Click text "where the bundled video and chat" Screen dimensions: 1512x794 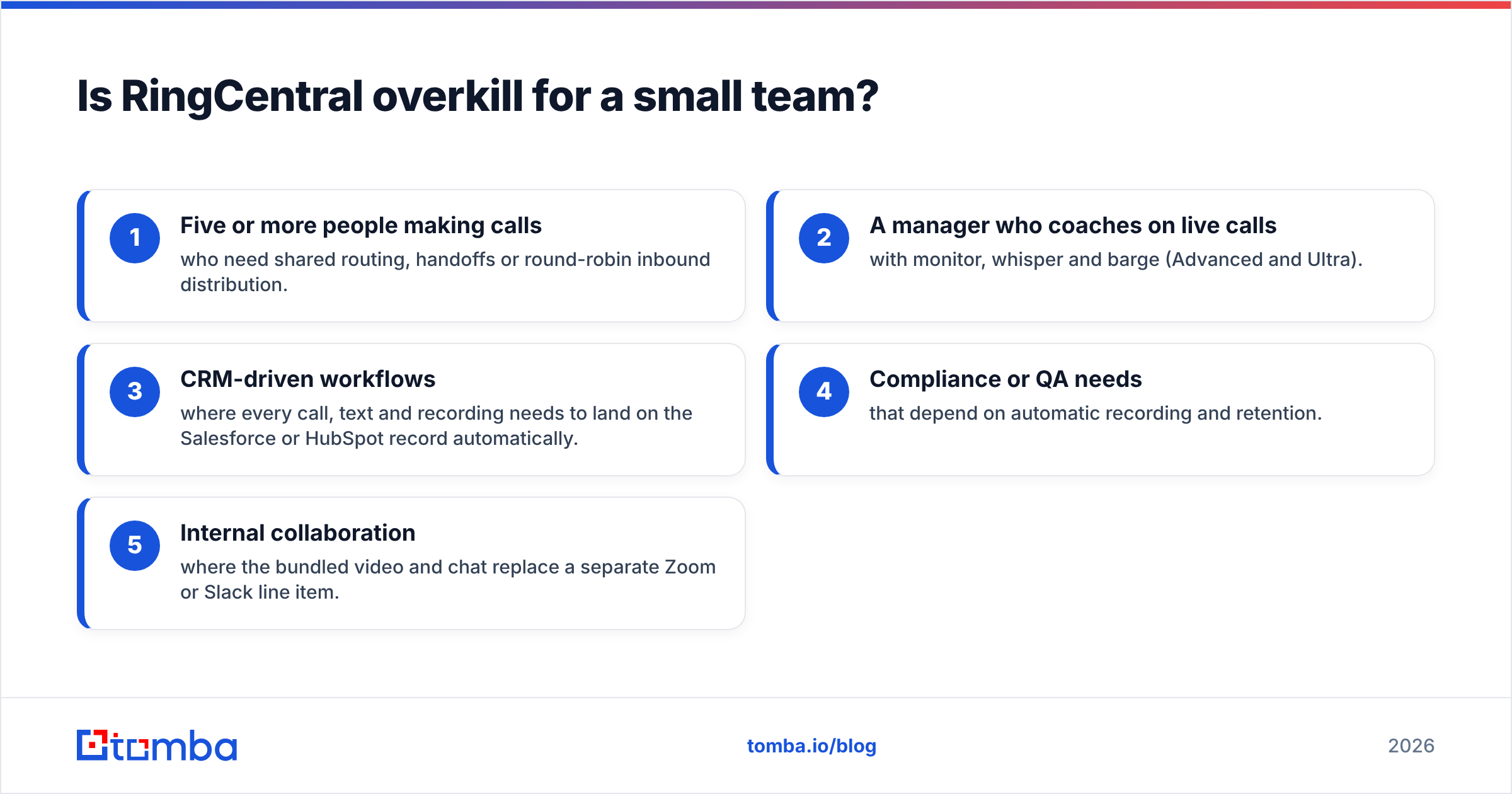point(334,567)
